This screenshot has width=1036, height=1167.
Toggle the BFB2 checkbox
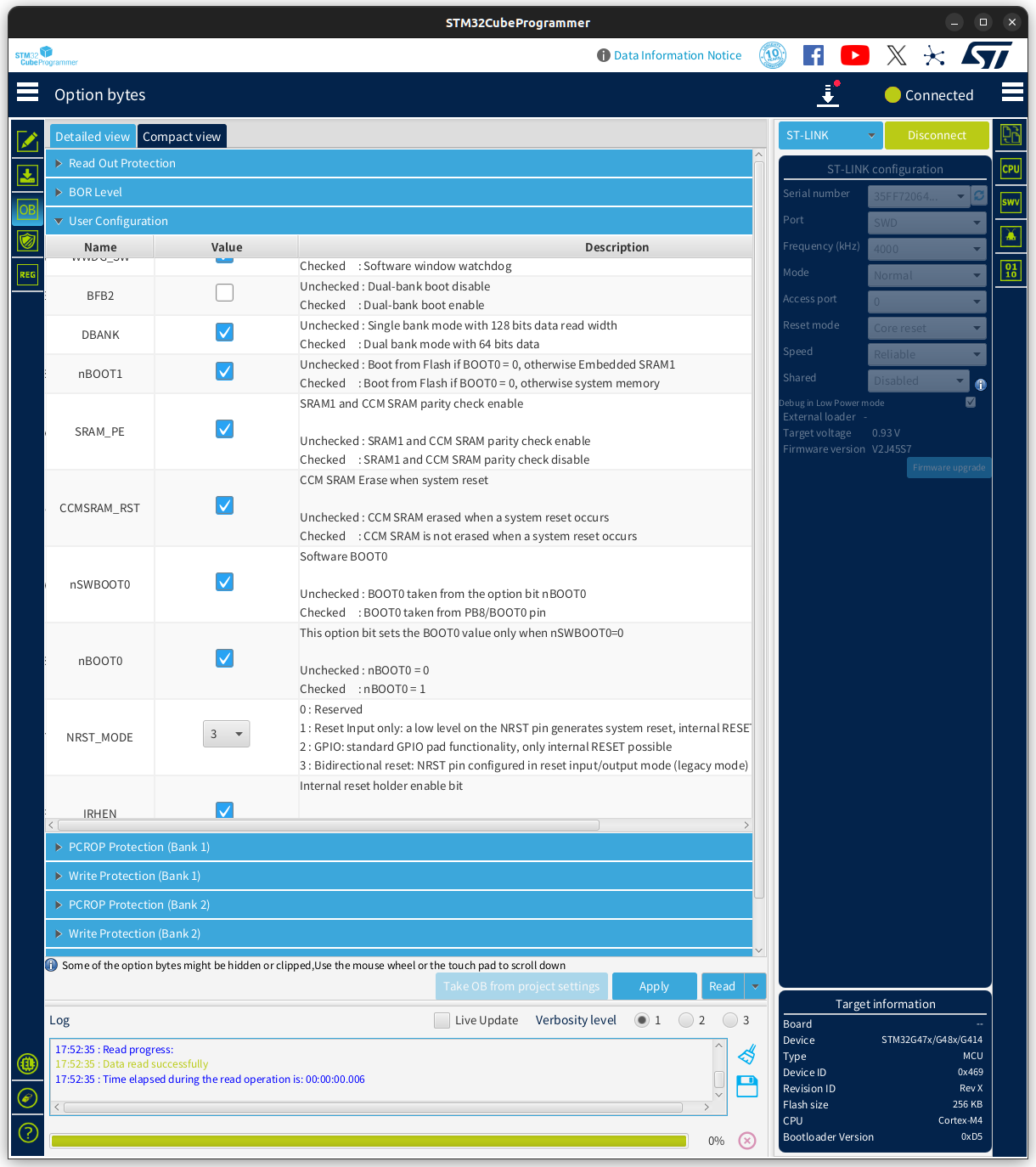pos(224,293)
